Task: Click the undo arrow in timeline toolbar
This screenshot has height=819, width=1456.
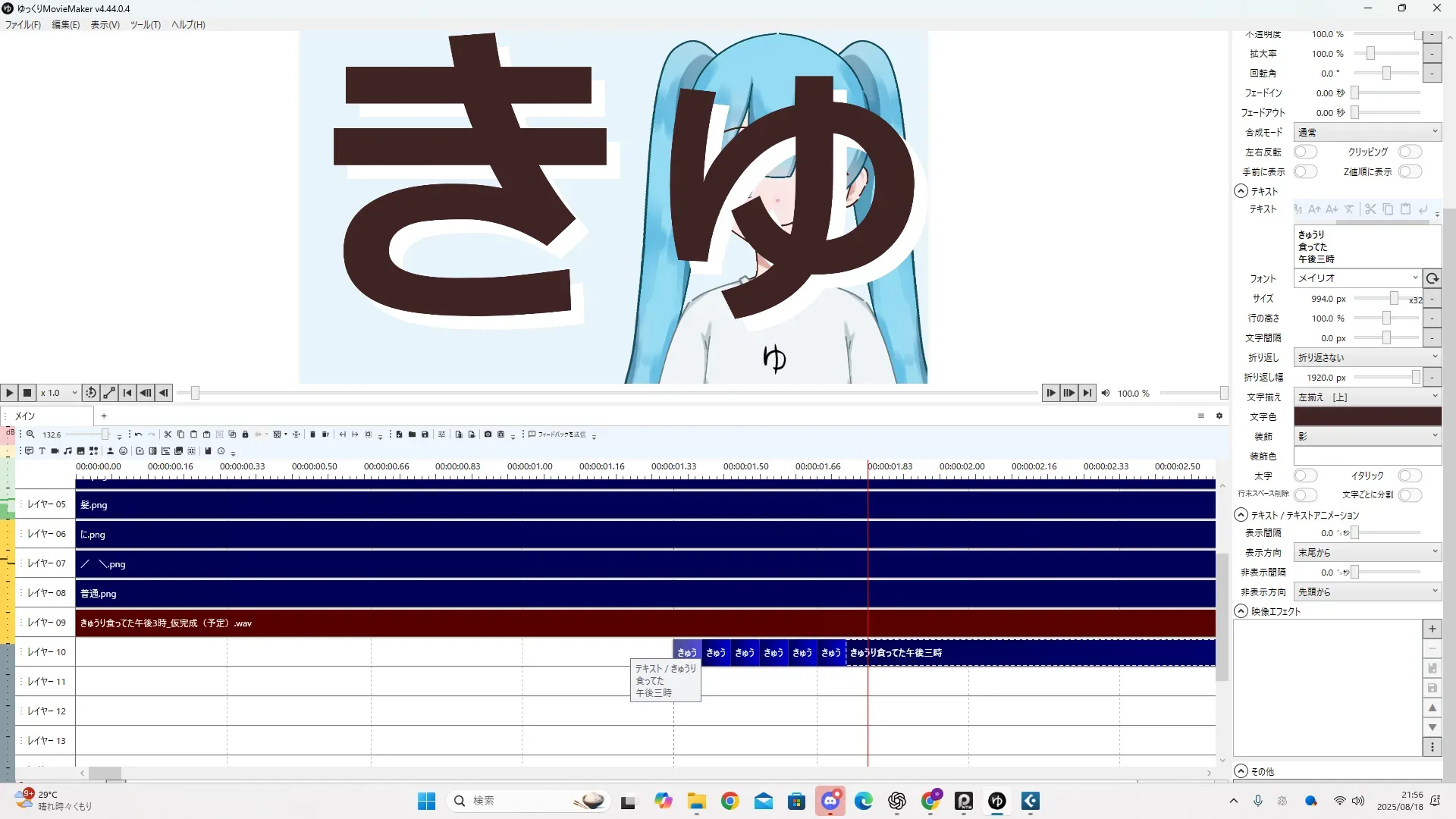Action: coord(138,435)
